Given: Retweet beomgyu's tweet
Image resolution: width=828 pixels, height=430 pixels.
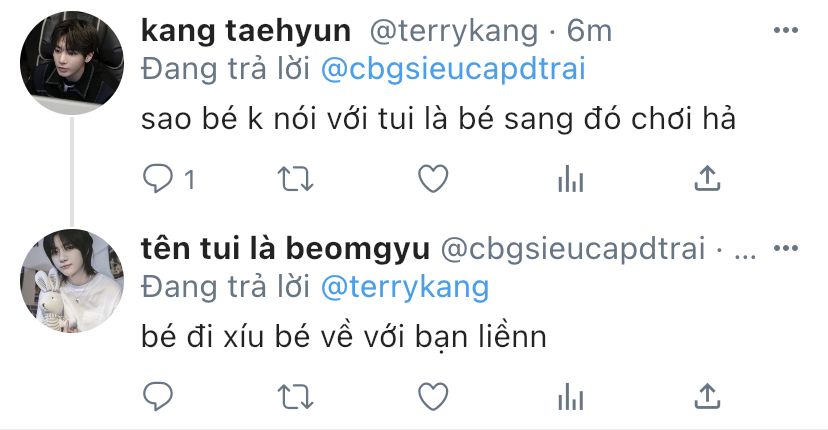Looking at the screenshot, I should (x=295, y=396).
